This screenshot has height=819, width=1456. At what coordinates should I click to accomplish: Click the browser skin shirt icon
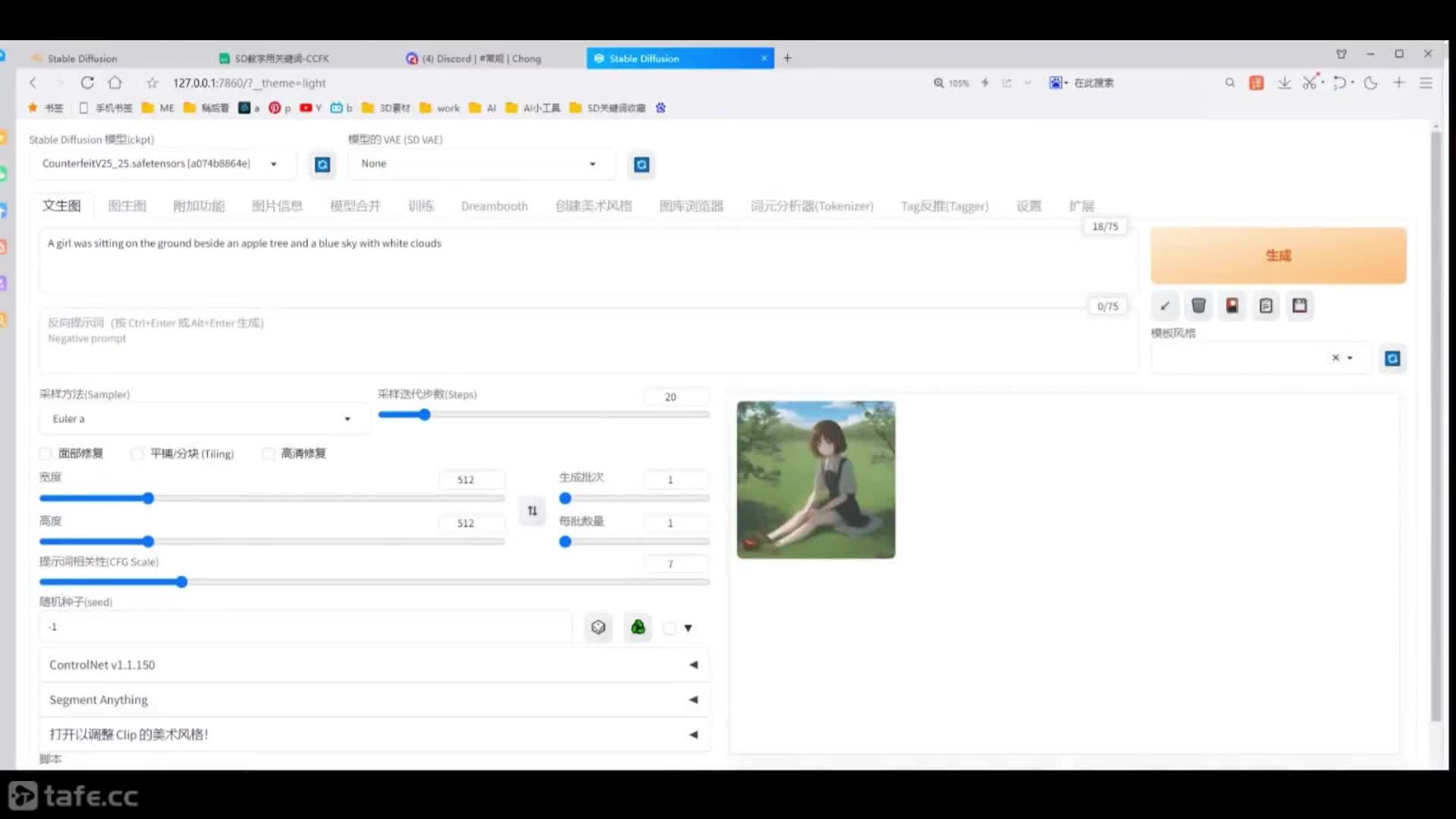[x=1341, y=54]
